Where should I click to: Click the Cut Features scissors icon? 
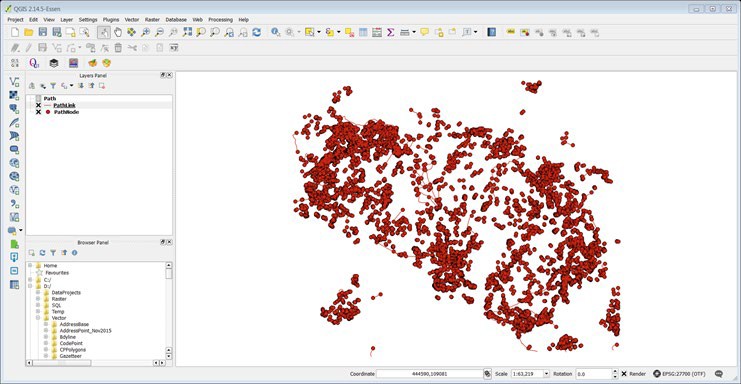pos(132,48)
